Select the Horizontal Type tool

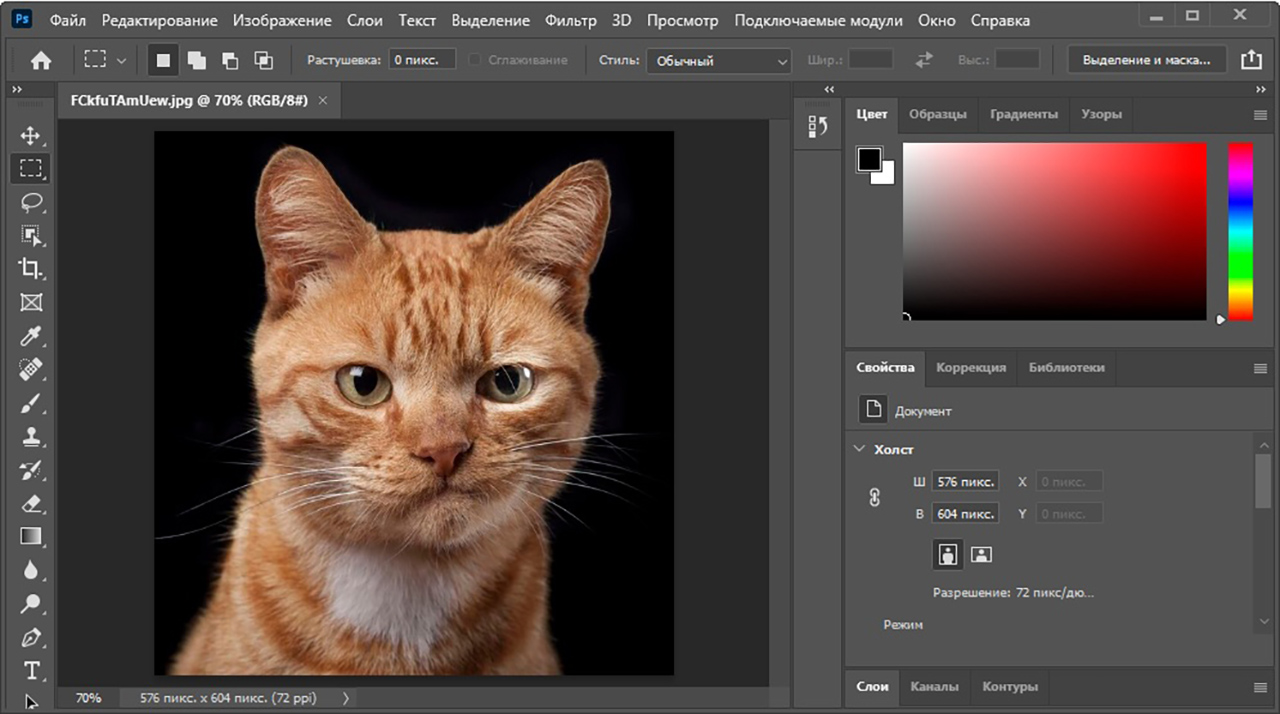coord(31,670)
